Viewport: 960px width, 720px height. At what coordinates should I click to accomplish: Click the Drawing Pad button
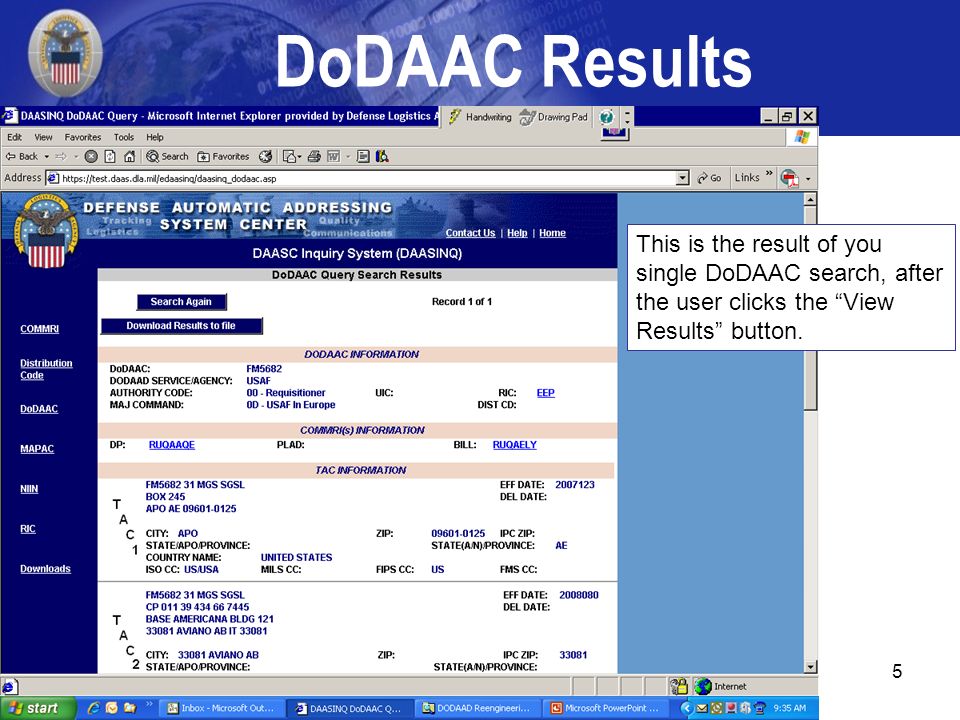554,117
